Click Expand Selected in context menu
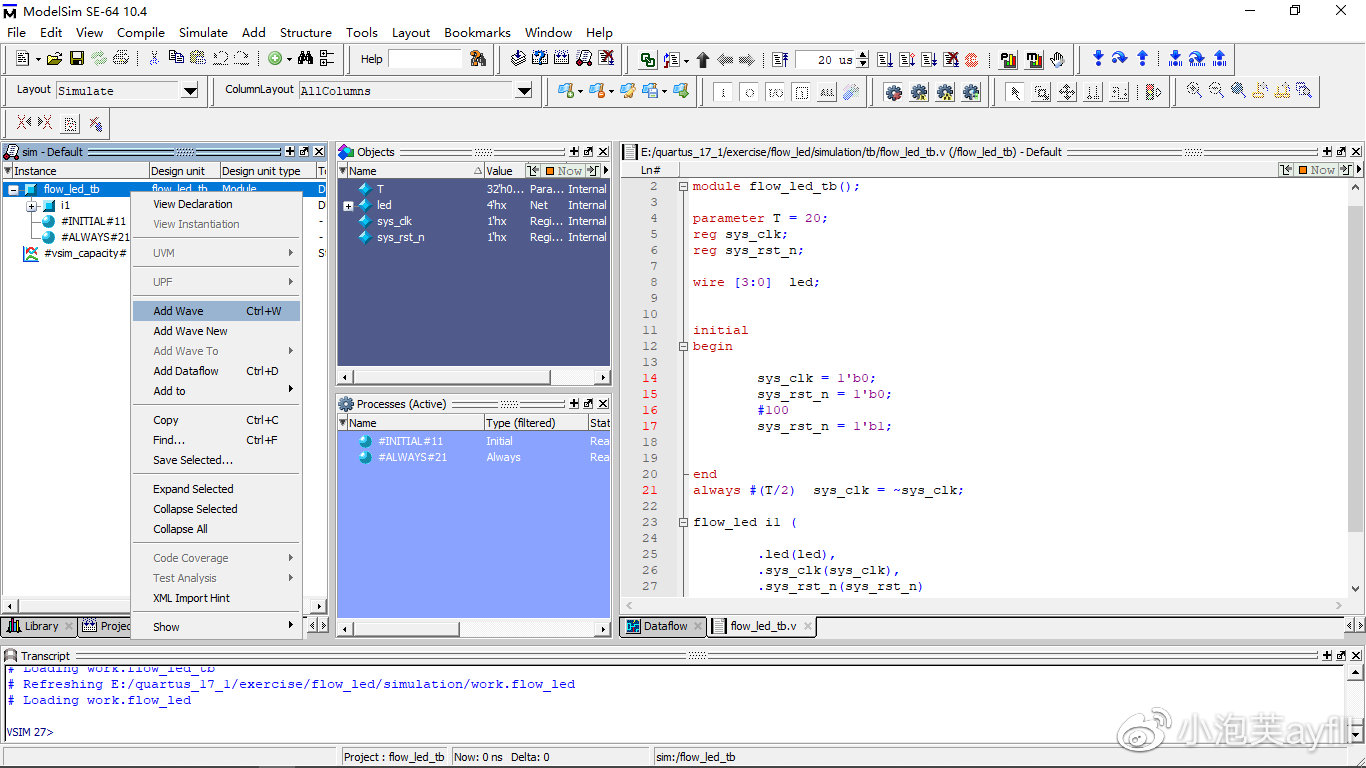The width and height of the screenshot is (1366, 768). pyautogui.click(x=216, y=489)
